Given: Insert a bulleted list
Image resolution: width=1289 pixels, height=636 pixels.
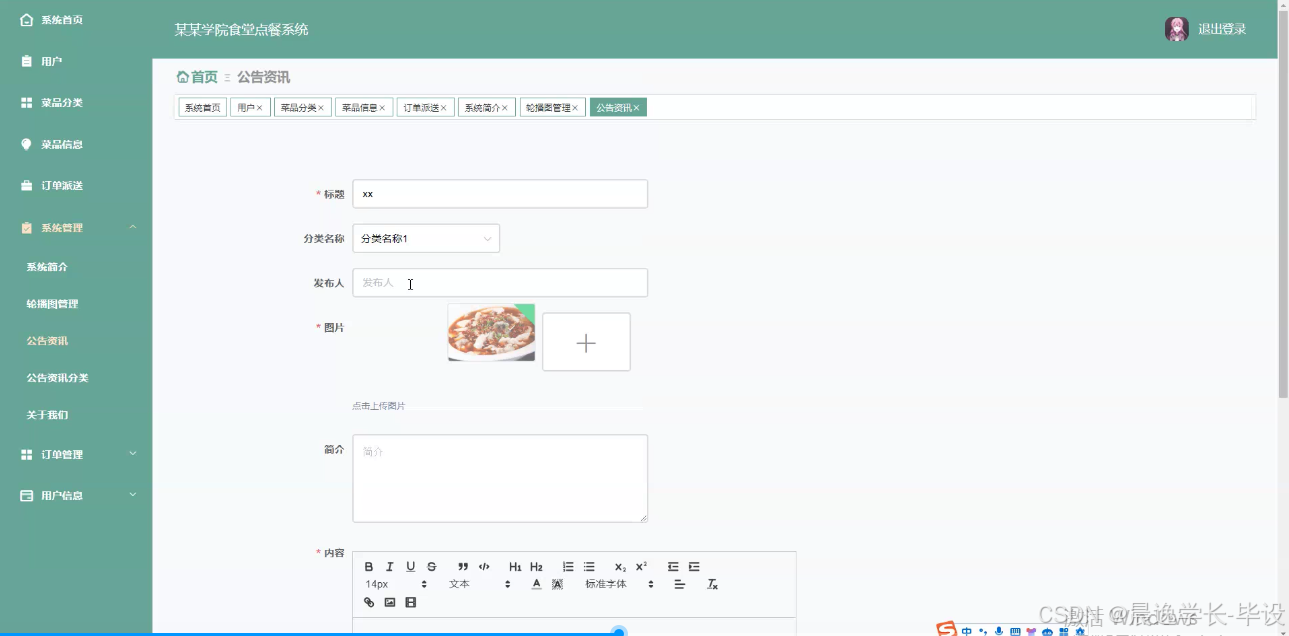Looking at the screenshot, I should (x=589, y=567).
